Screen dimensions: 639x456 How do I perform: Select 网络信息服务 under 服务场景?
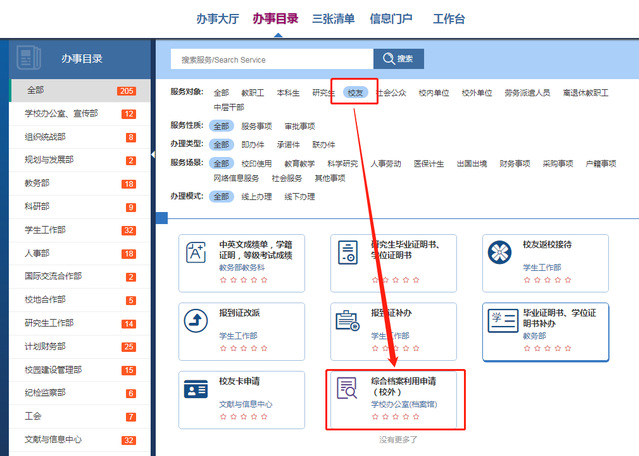tap(236, 178)
